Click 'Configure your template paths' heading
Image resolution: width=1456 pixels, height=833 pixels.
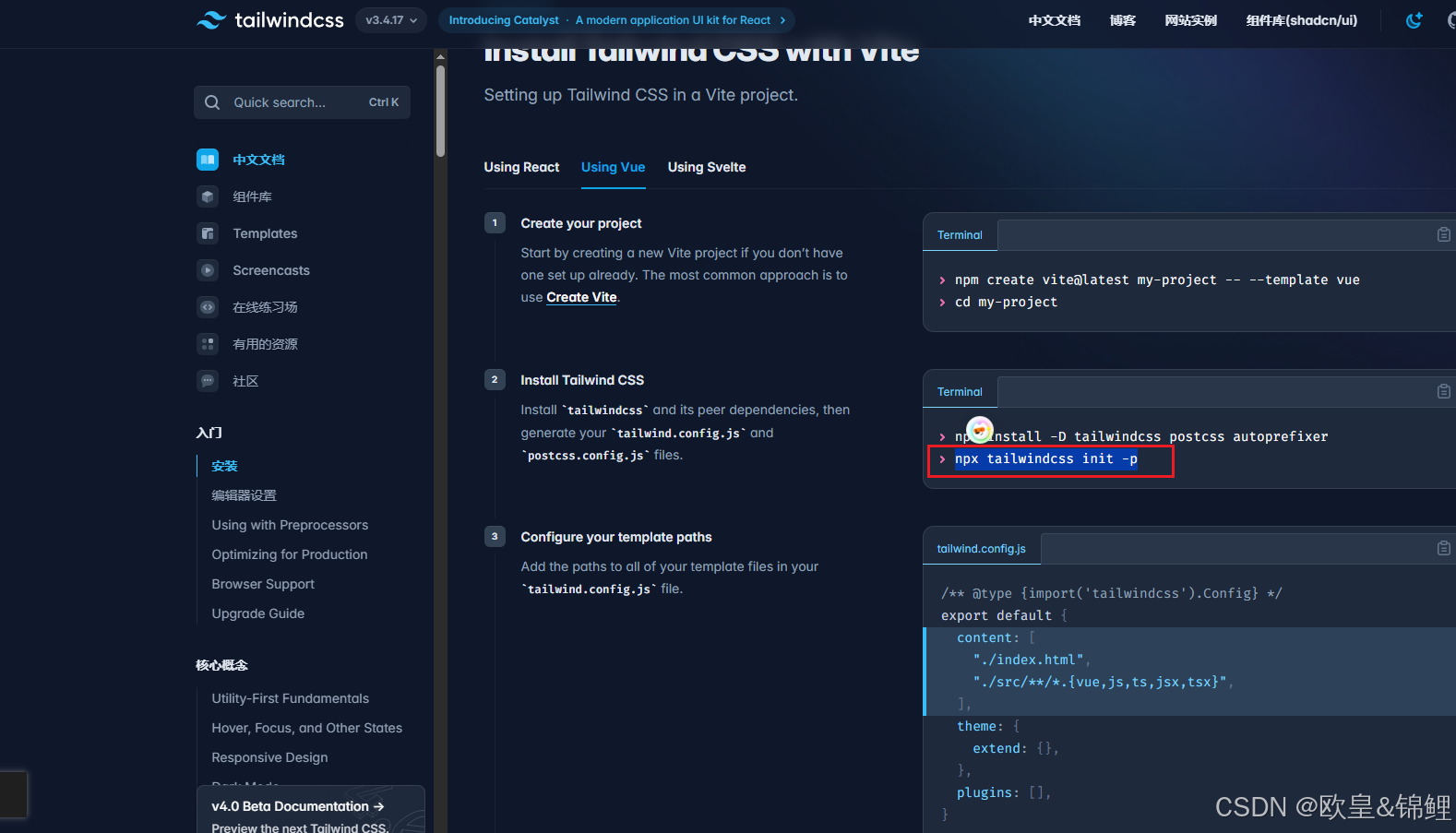[x=616, y=537]
